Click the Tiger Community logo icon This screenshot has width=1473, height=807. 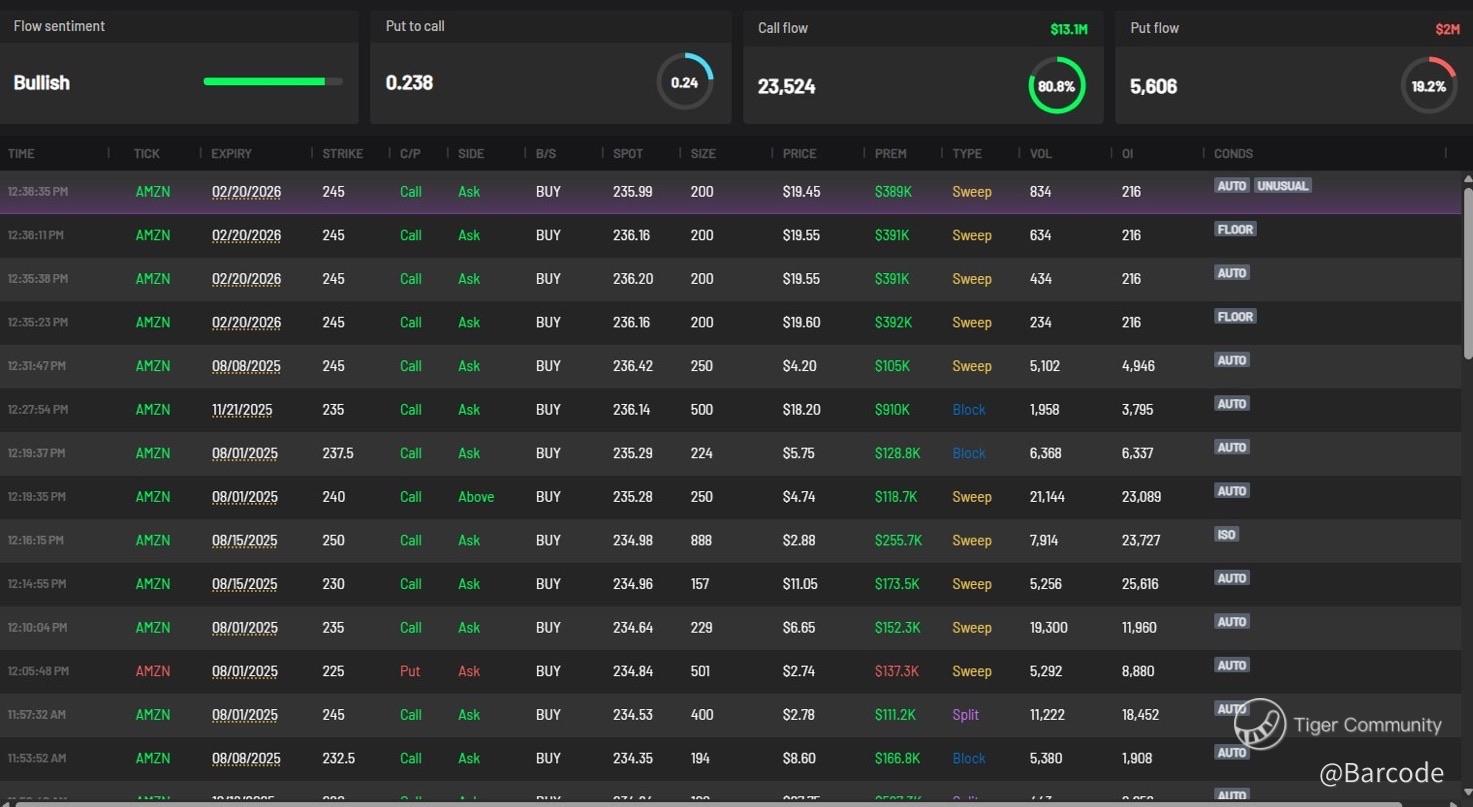pos(1260,724)
